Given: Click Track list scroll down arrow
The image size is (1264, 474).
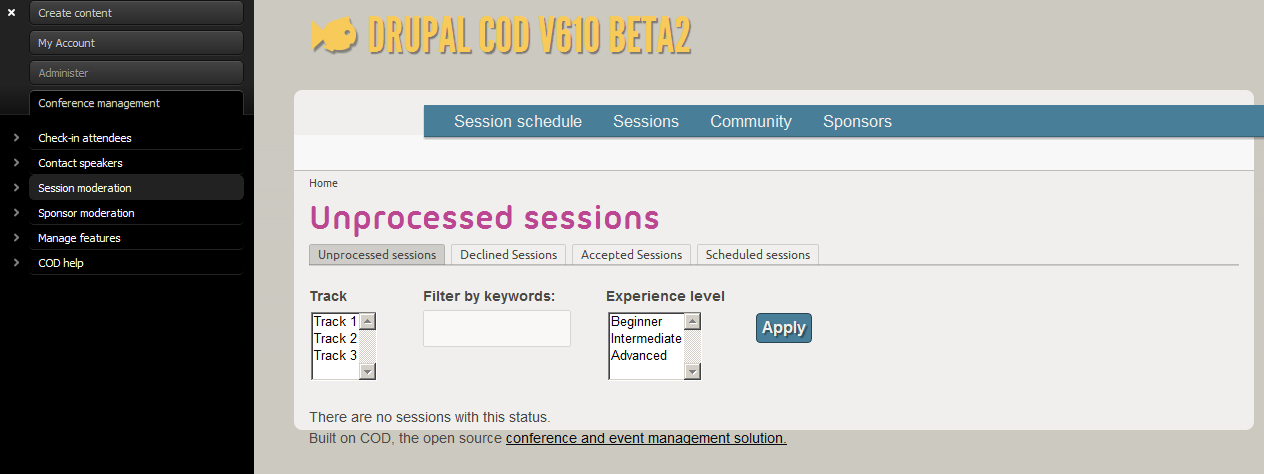Looking at the screenshot, I should (367, 371).
